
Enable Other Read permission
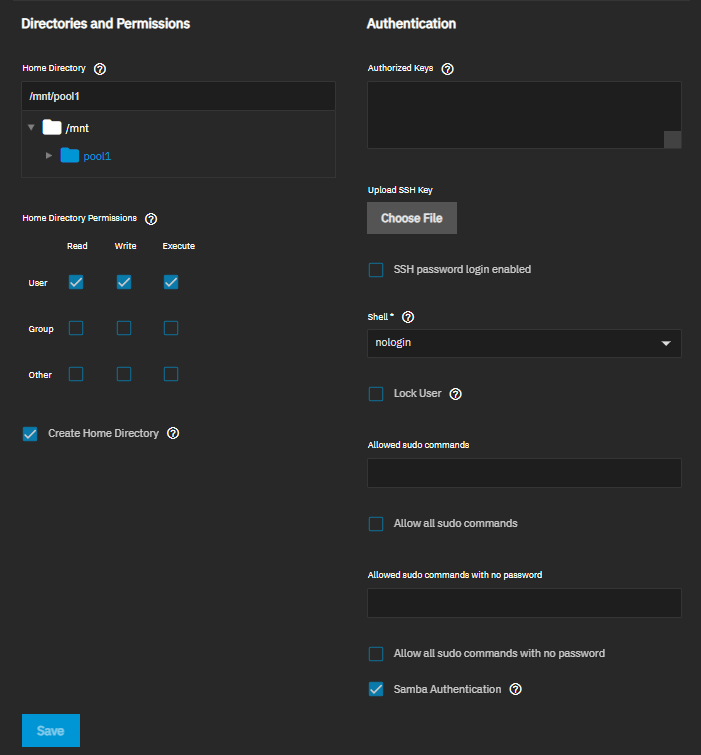(x=76, y=374)
